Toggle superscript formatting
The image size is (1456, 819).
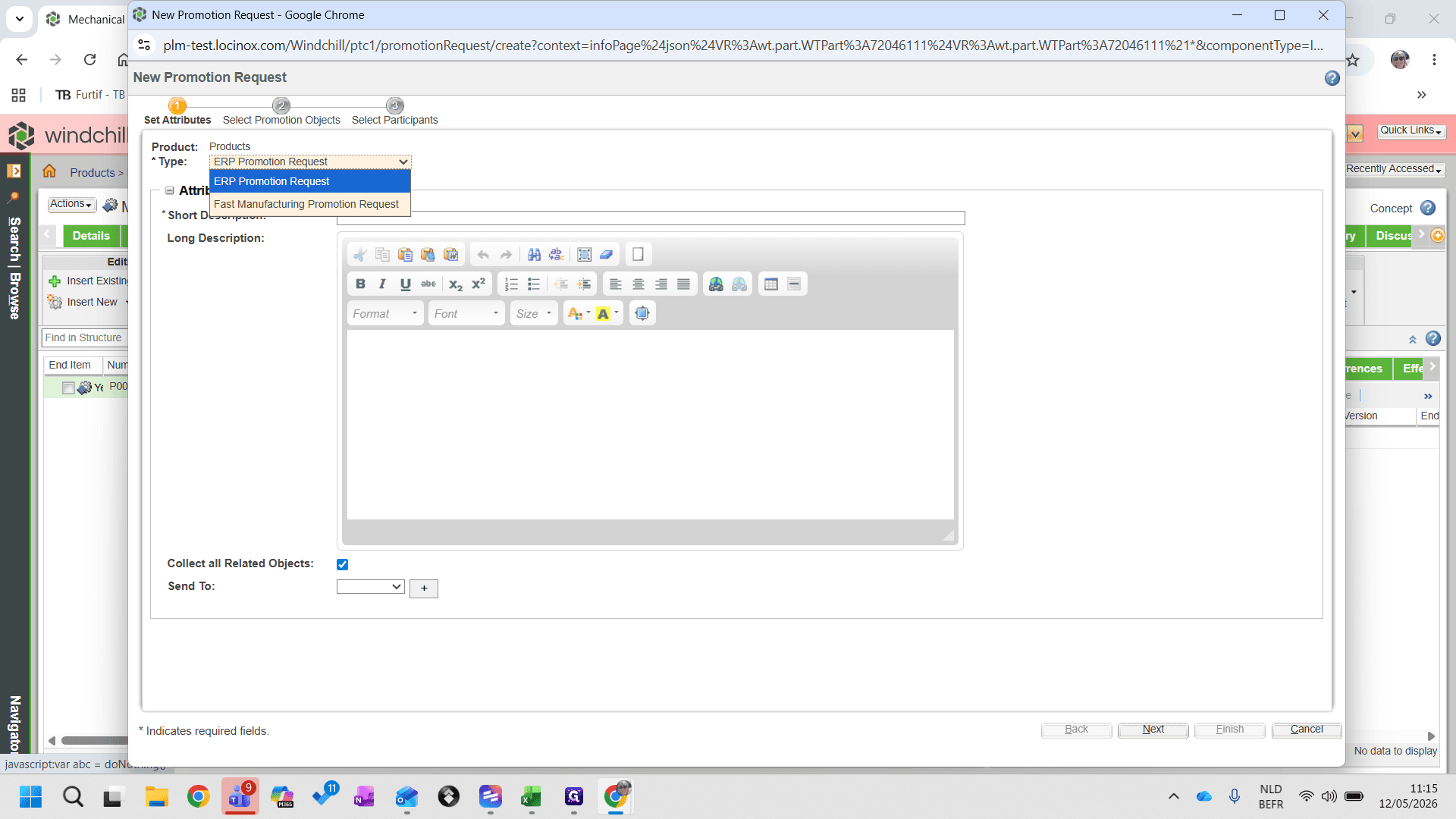(x=479, y=284)
